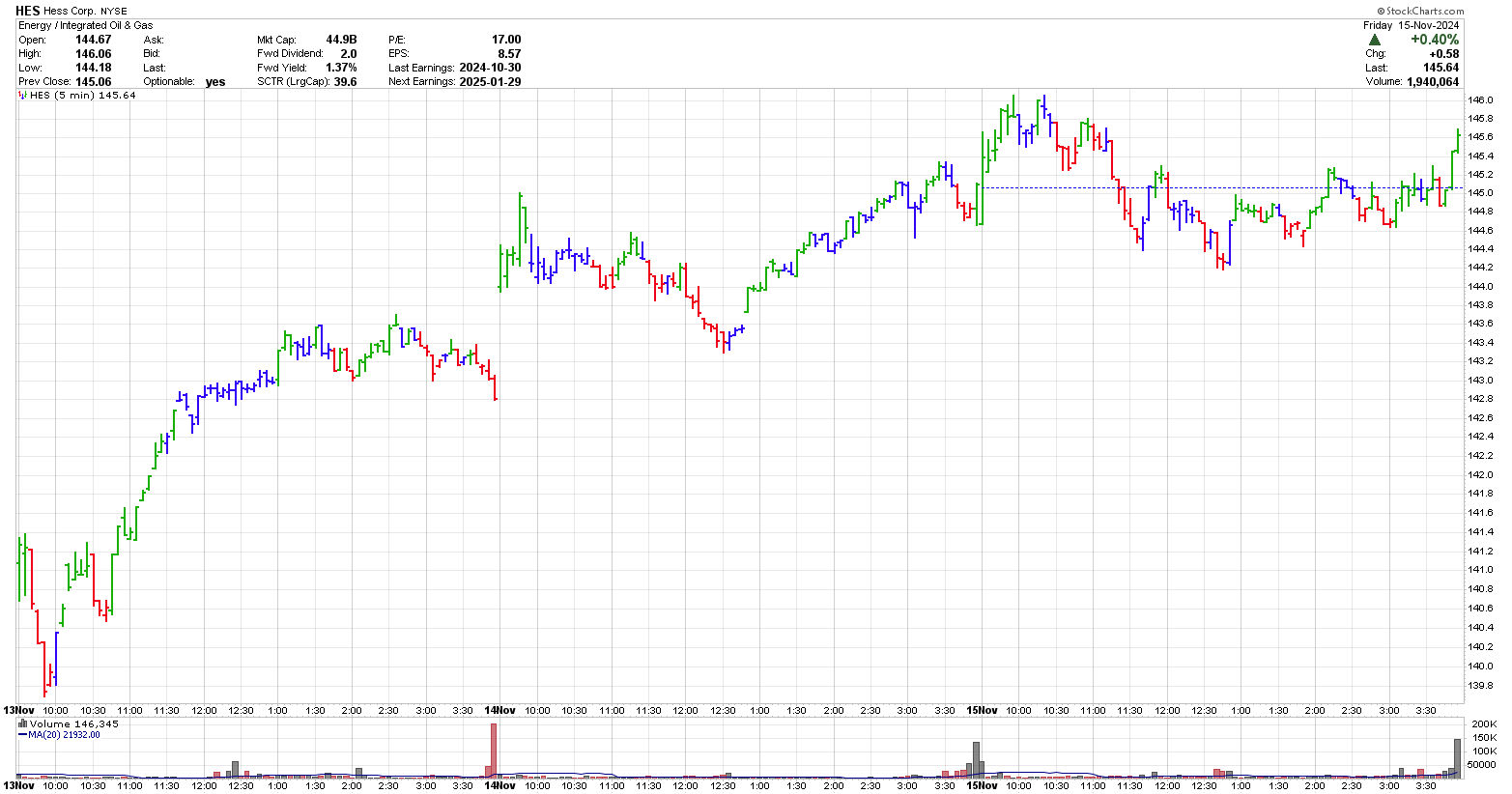The width and height of the screenshot is (1512, 794).
Task: Click the Fwd Dividend value 2.0
Action: coord(348,54)
